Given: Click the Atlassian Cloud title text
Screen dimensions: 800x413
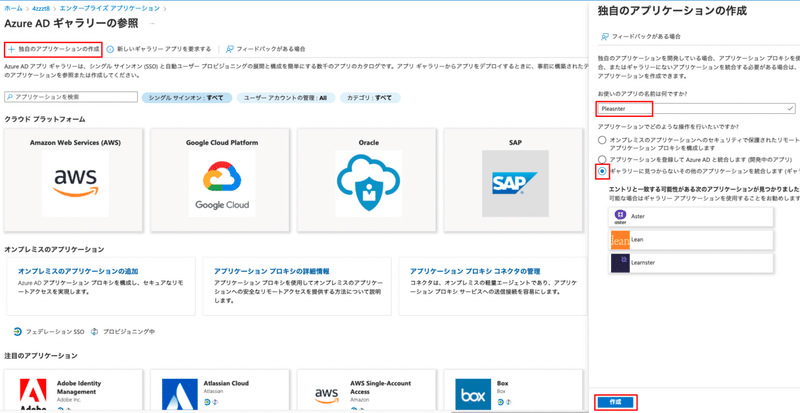Looking at the screenshot, I should 226,383.
